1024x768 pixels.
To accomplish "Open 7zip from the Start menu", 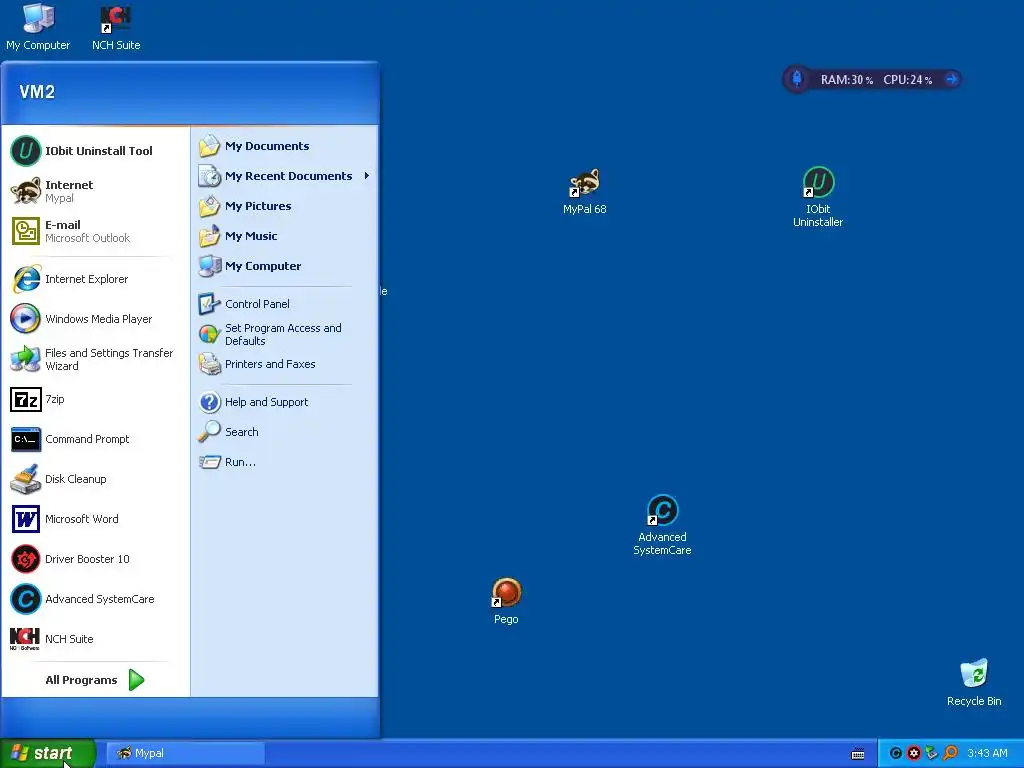I will [95, 399].
